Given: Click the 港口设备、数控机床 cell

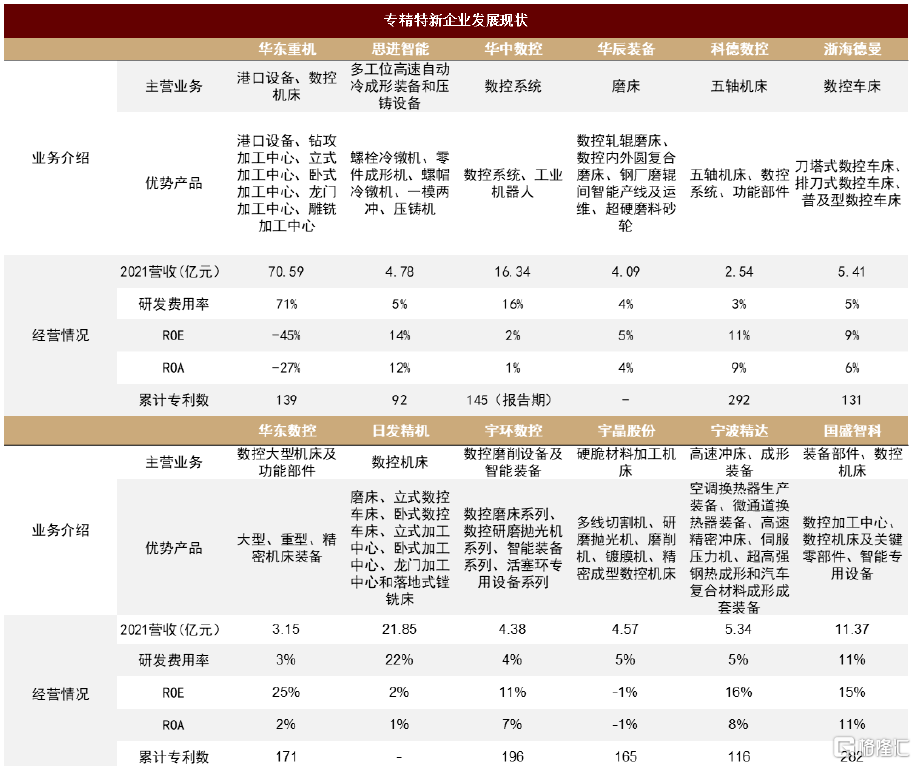Looking at the screenshot, I should (x=287, y=86).
